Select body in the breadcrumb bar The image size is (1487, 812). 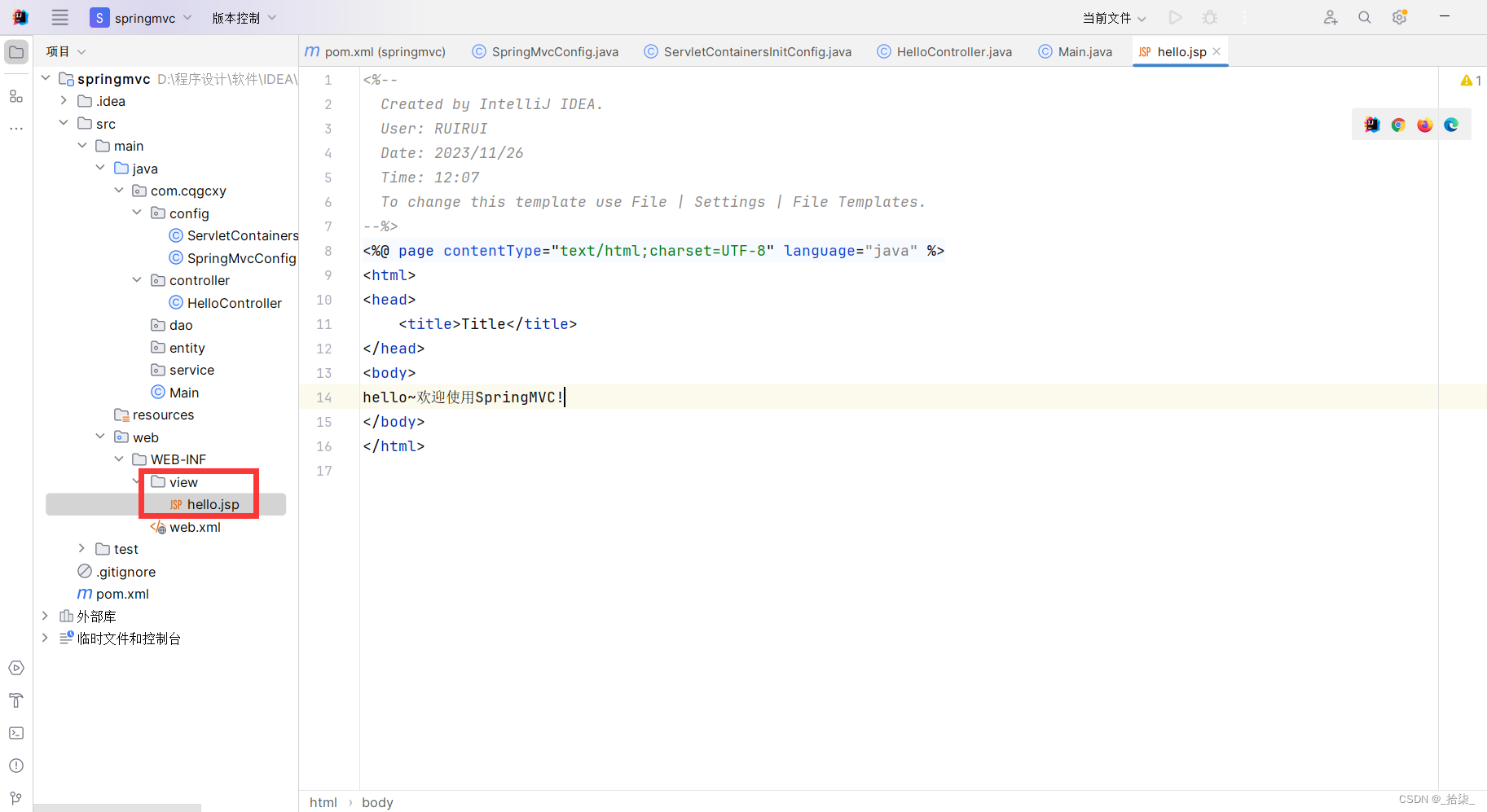[x=377, y=802]
